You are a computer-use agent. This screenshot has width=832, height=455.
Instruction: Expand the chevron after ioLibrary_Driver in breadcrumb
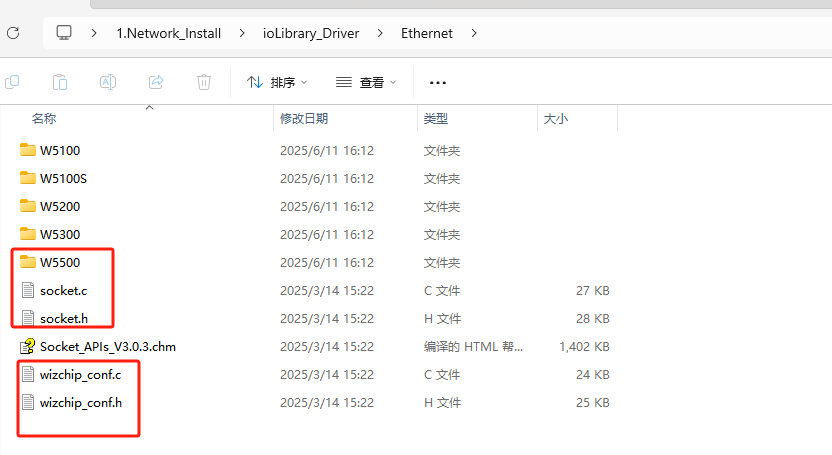[x=380, y=33]
